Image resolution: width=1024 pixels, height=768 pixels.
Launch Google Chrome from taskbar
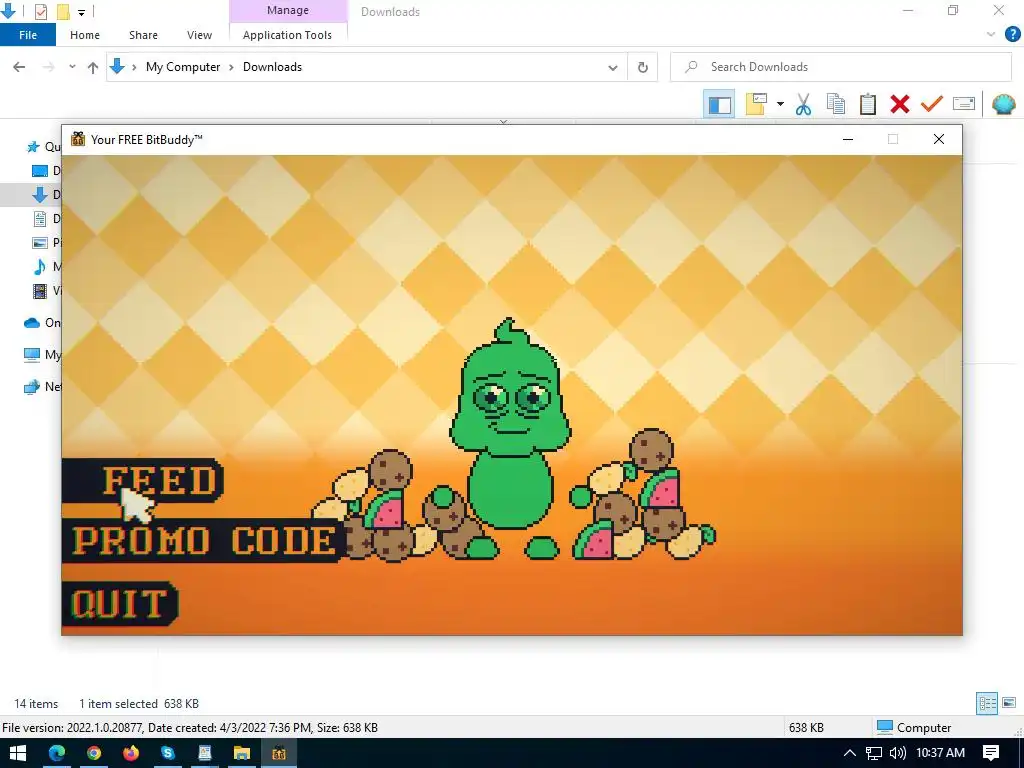[x=94, y=753]
